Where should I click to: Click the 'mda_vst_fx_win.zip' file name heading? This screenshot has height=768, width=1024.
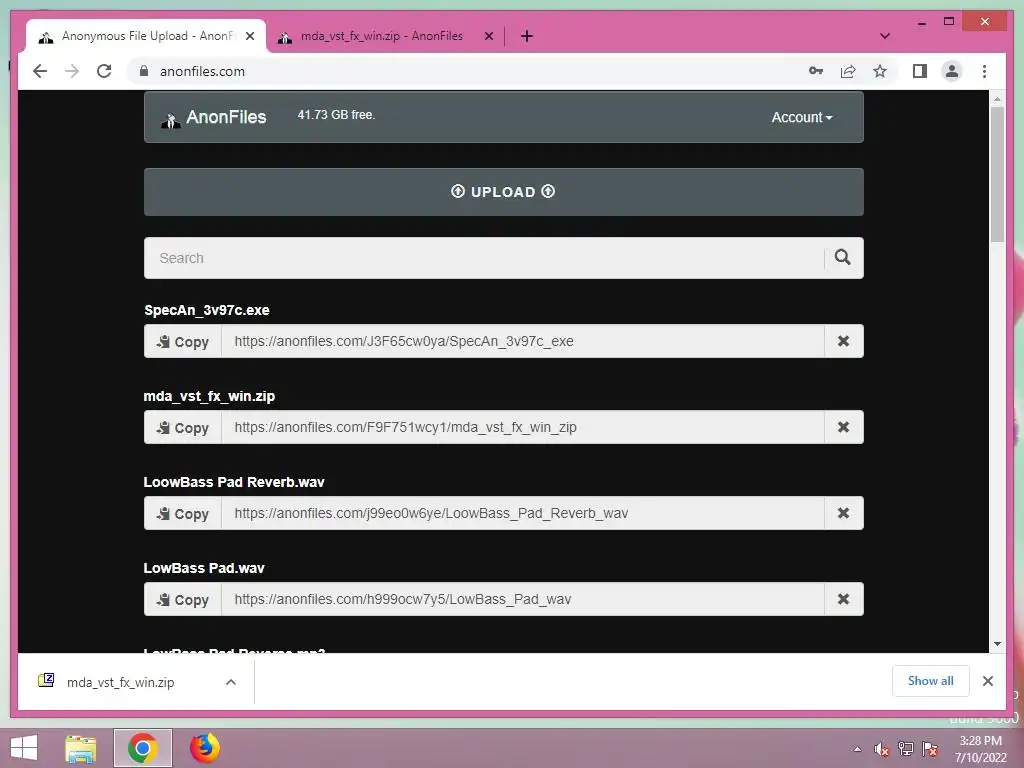[209, 396]
